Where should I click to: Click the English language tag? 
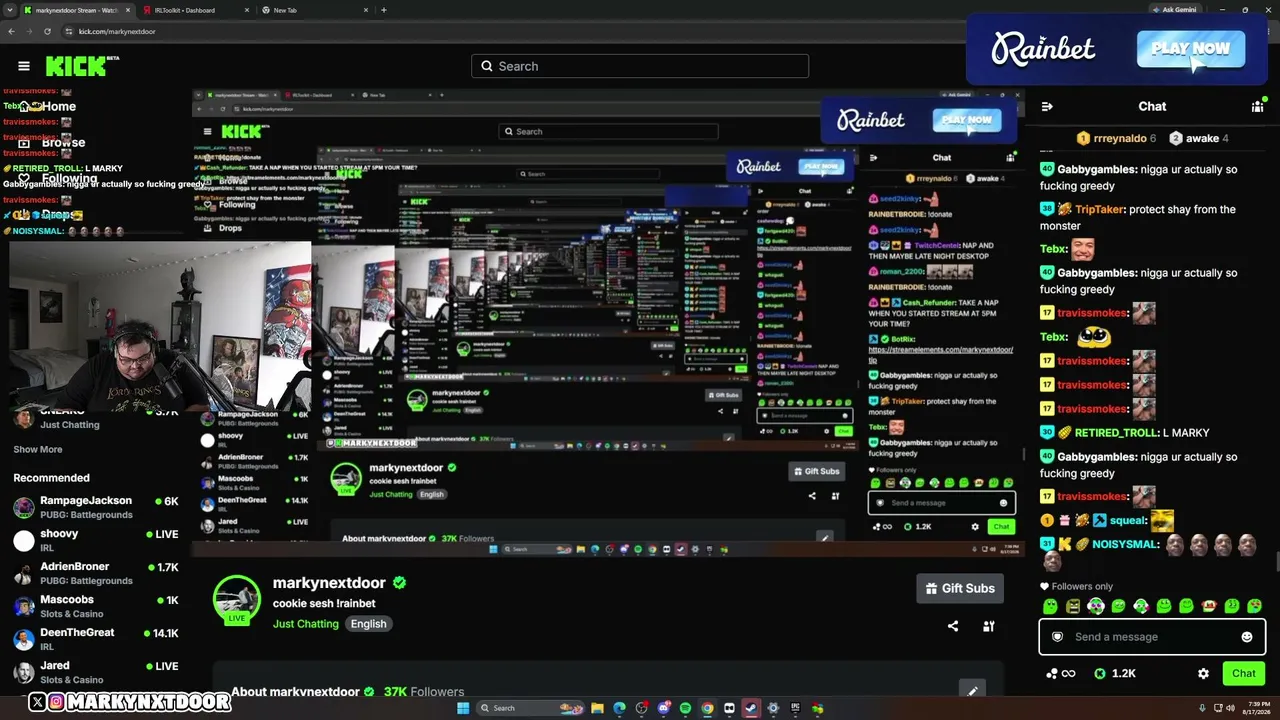click(x=368, y=624)
